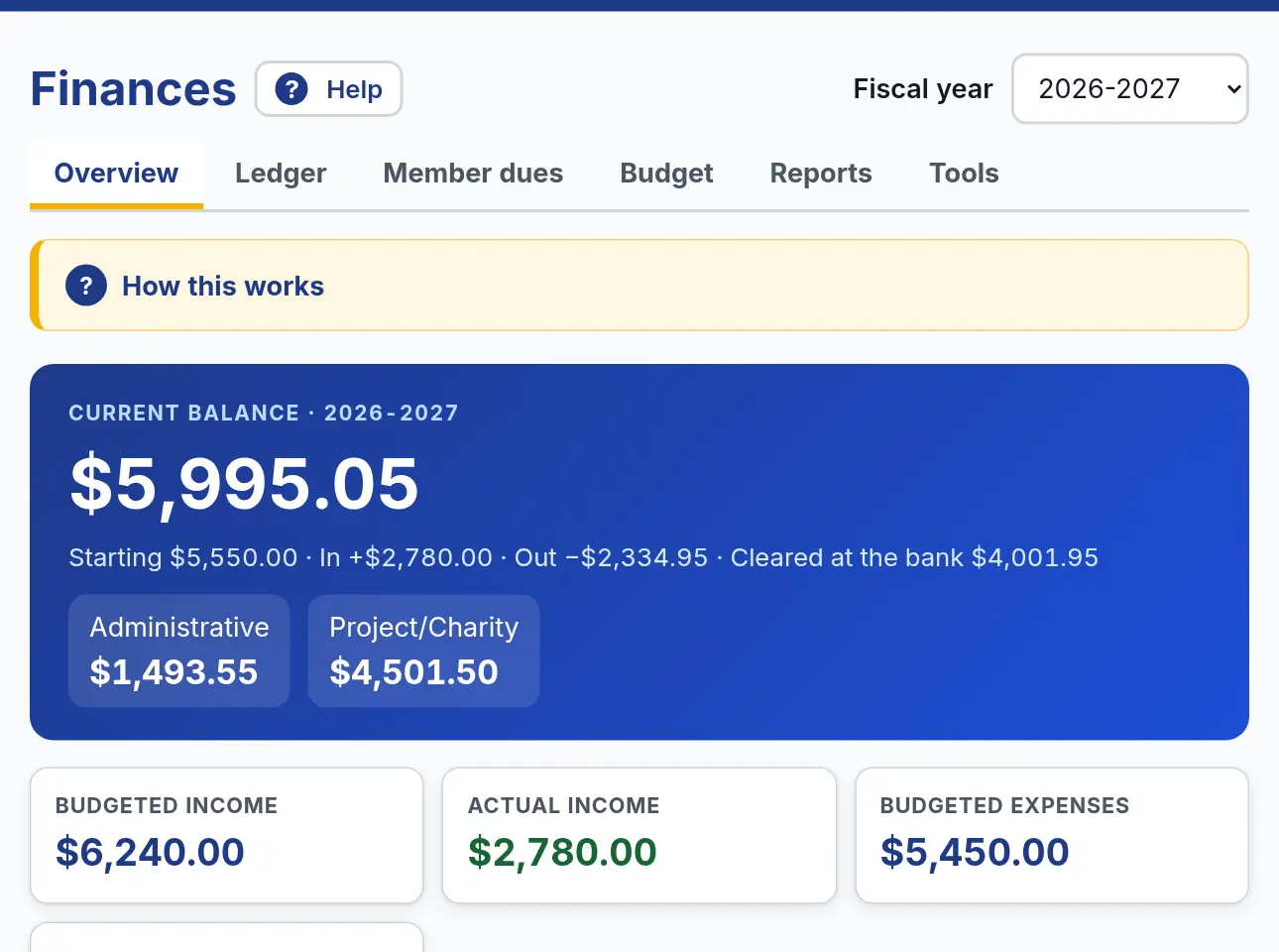Click the question mark icon beside Help
Viewport: 1279px width, 952px height.
[x=291, y=89]
